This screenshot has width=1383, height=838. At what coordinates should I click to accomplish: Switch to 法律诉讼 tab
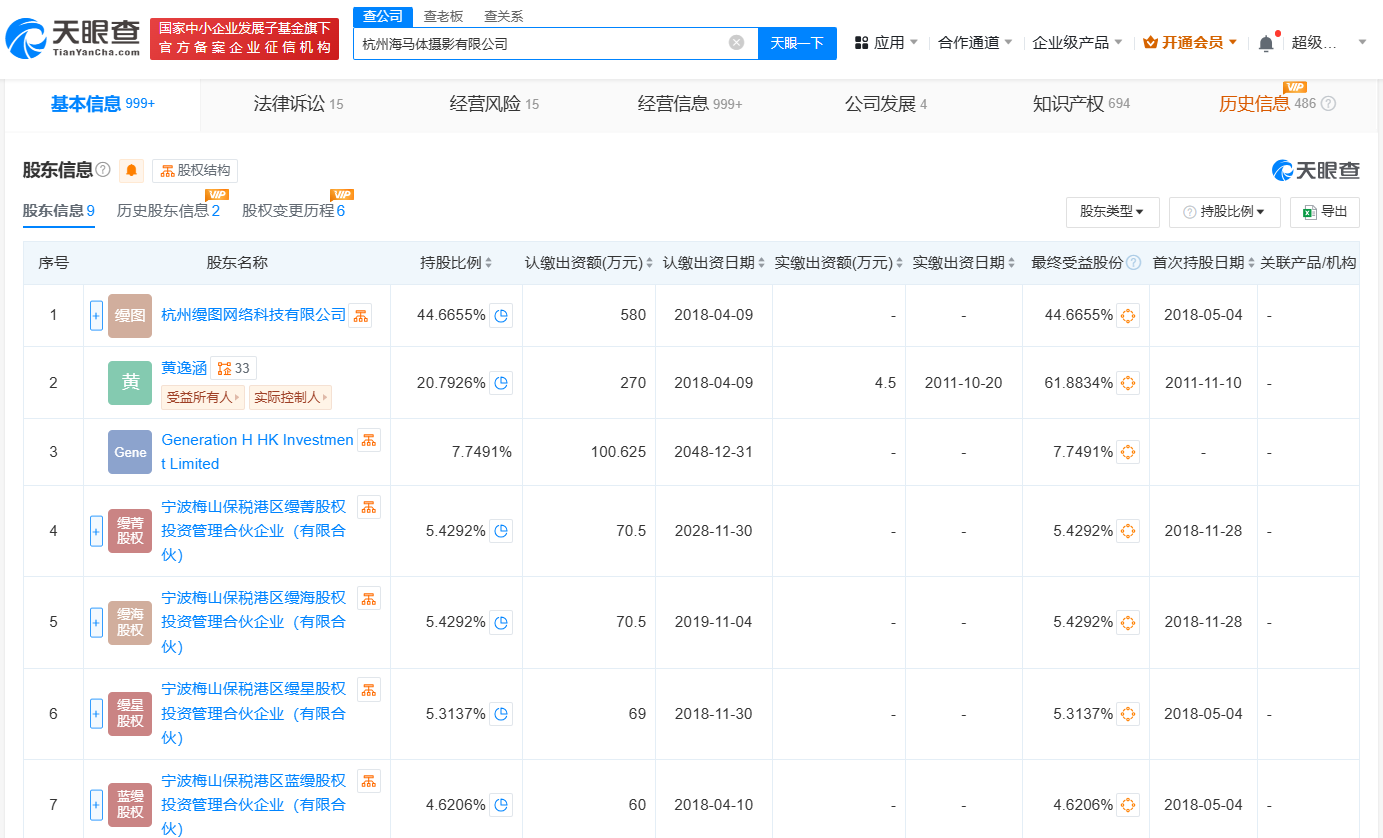[298, 104]
